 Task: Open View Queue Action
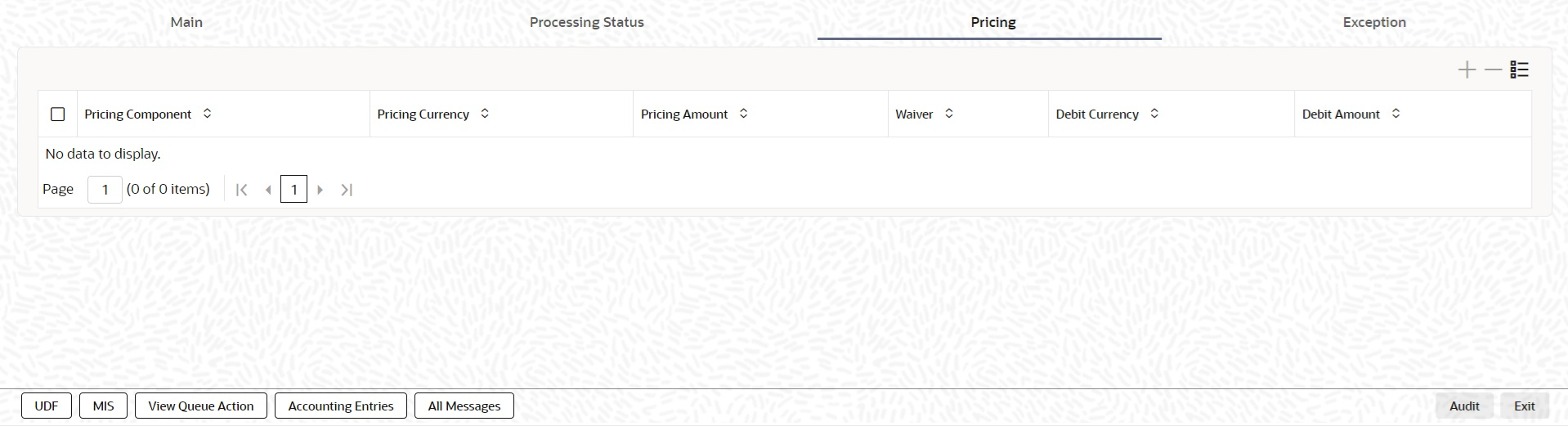click(201, 406)
